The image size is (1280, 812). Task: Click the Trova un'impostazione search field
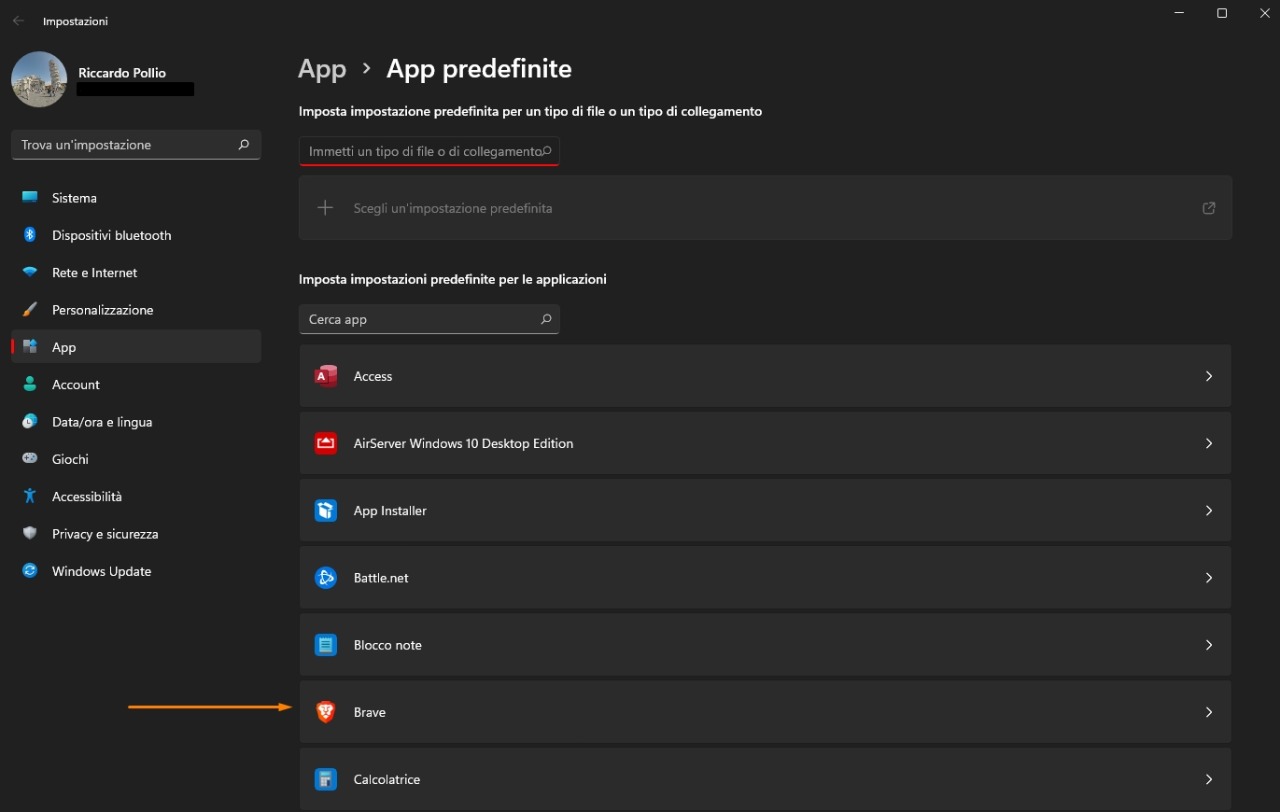pos(136,145)
